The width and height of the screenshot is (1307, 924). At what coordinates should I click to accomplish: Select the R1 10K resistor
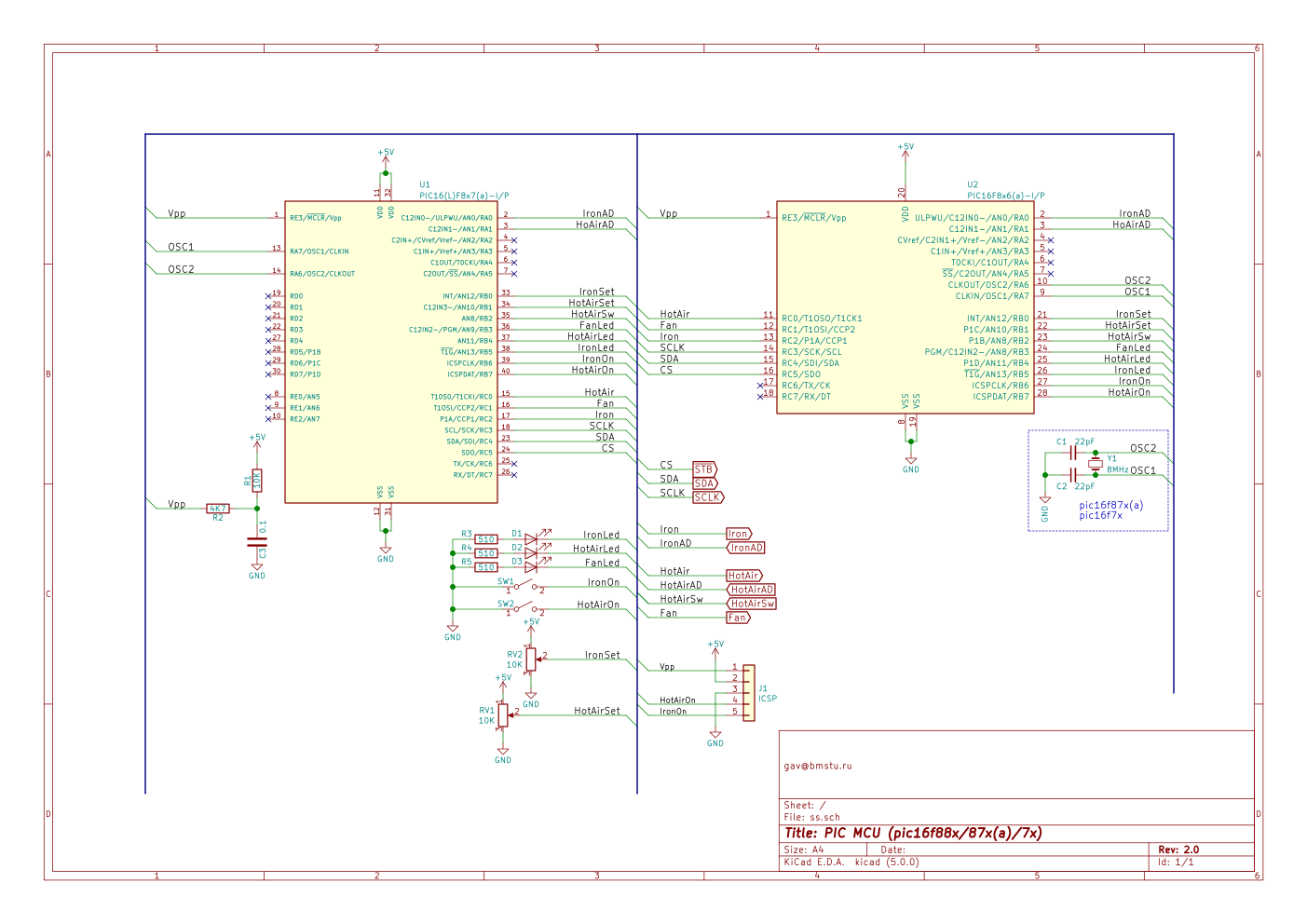point(257,481)
